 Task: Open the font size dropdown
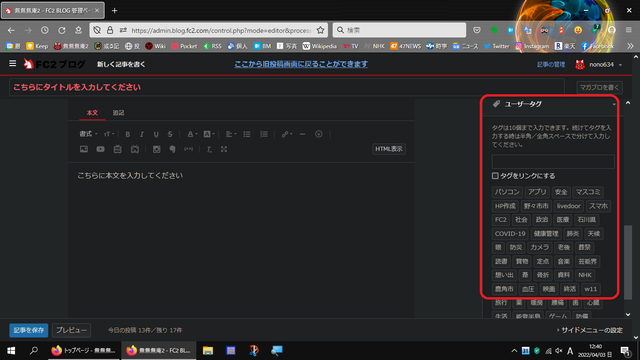pos(109,134)
